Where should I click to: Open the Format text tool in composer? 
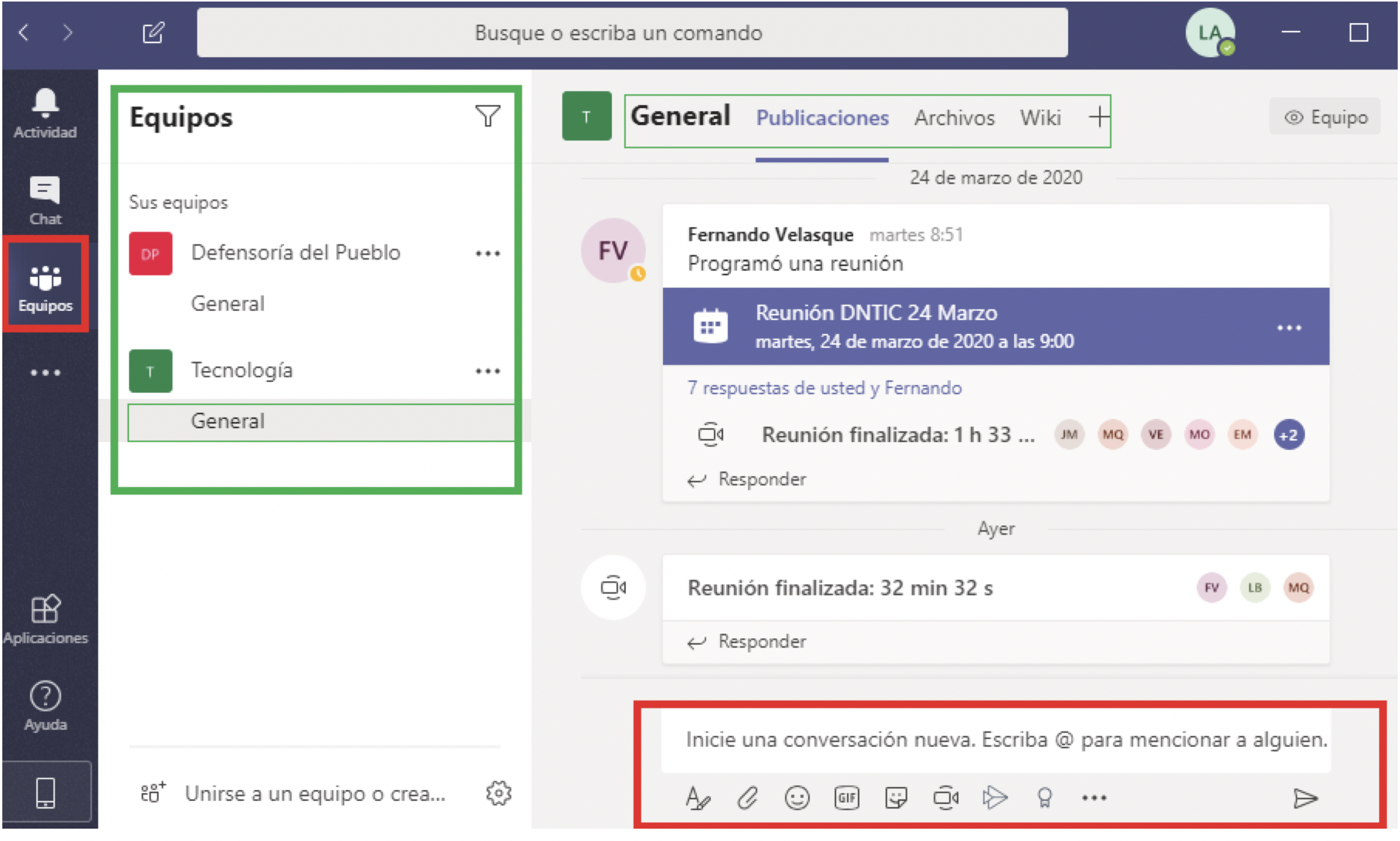point(698,798)
